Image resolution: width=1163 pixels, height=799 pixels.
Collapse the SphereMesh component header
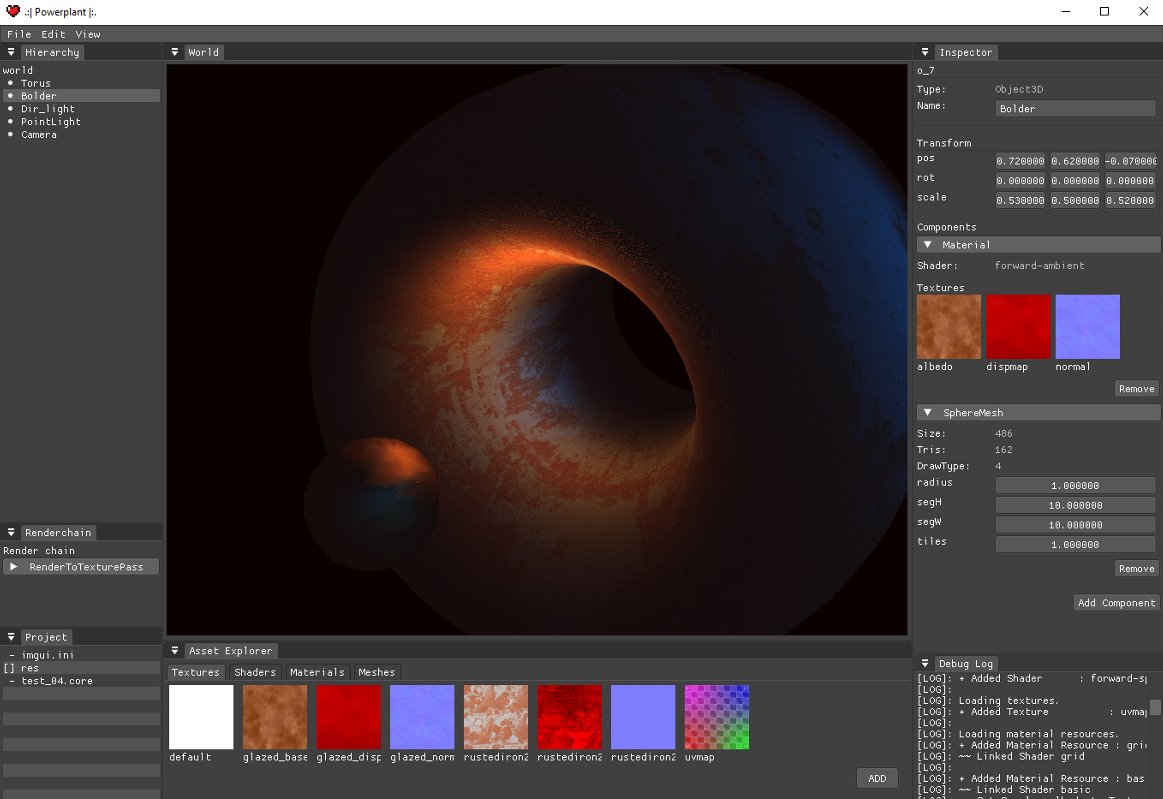coord(1038,412)
